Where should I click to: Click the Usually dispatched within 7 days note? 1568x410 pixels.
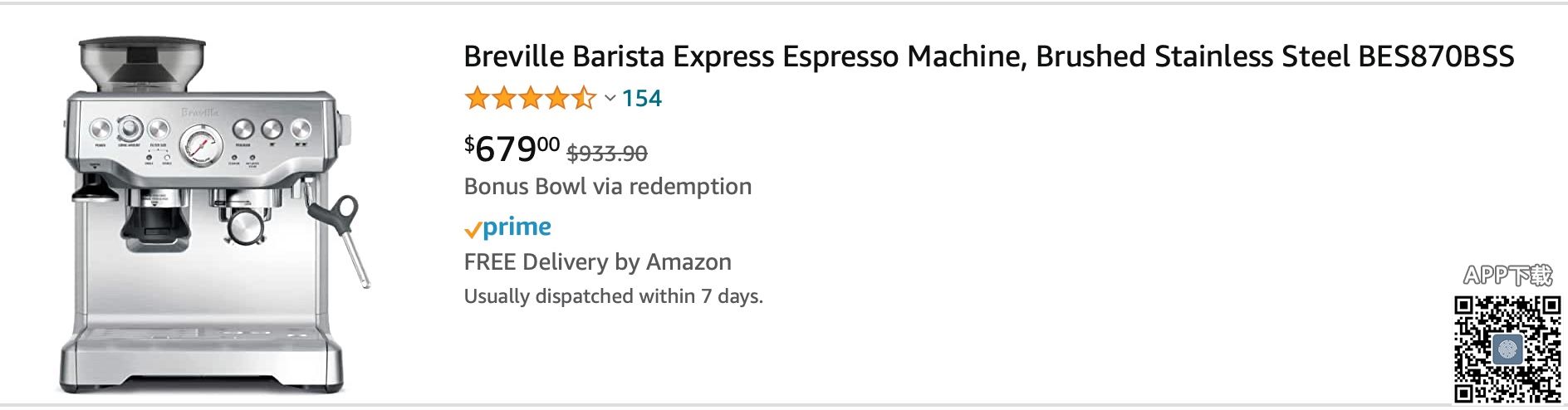[x=613, y=296]
